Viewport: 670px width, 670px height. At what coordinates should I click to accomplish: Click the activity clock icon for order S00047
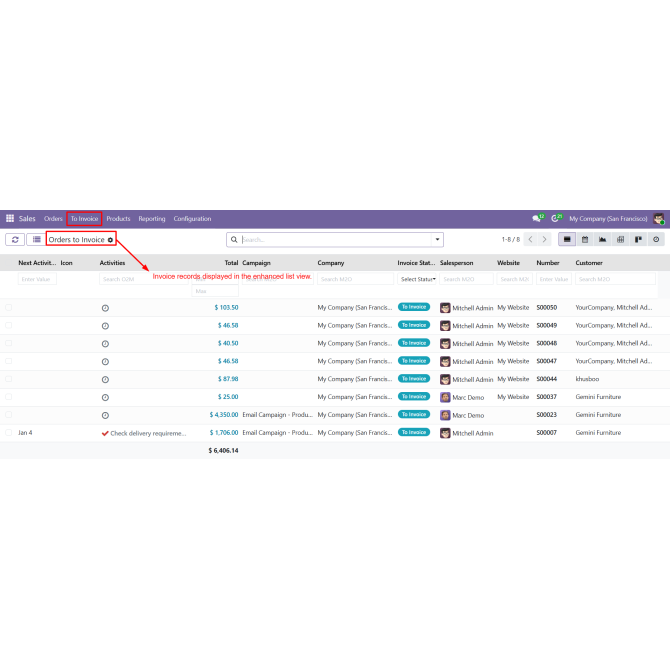[105, 362]
